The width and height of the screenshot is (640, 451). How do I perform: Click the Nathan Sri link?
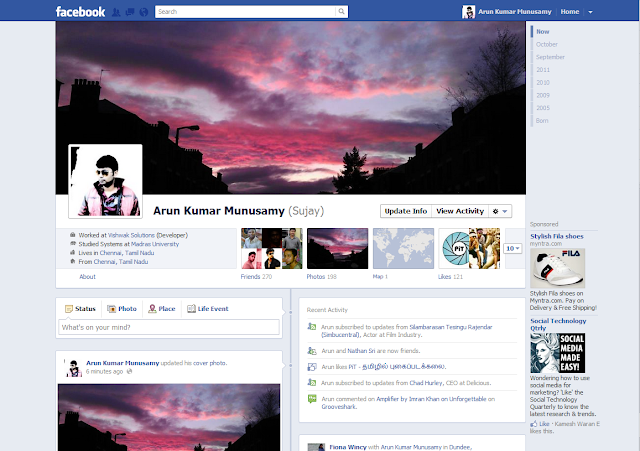click(x=361, y=351)
